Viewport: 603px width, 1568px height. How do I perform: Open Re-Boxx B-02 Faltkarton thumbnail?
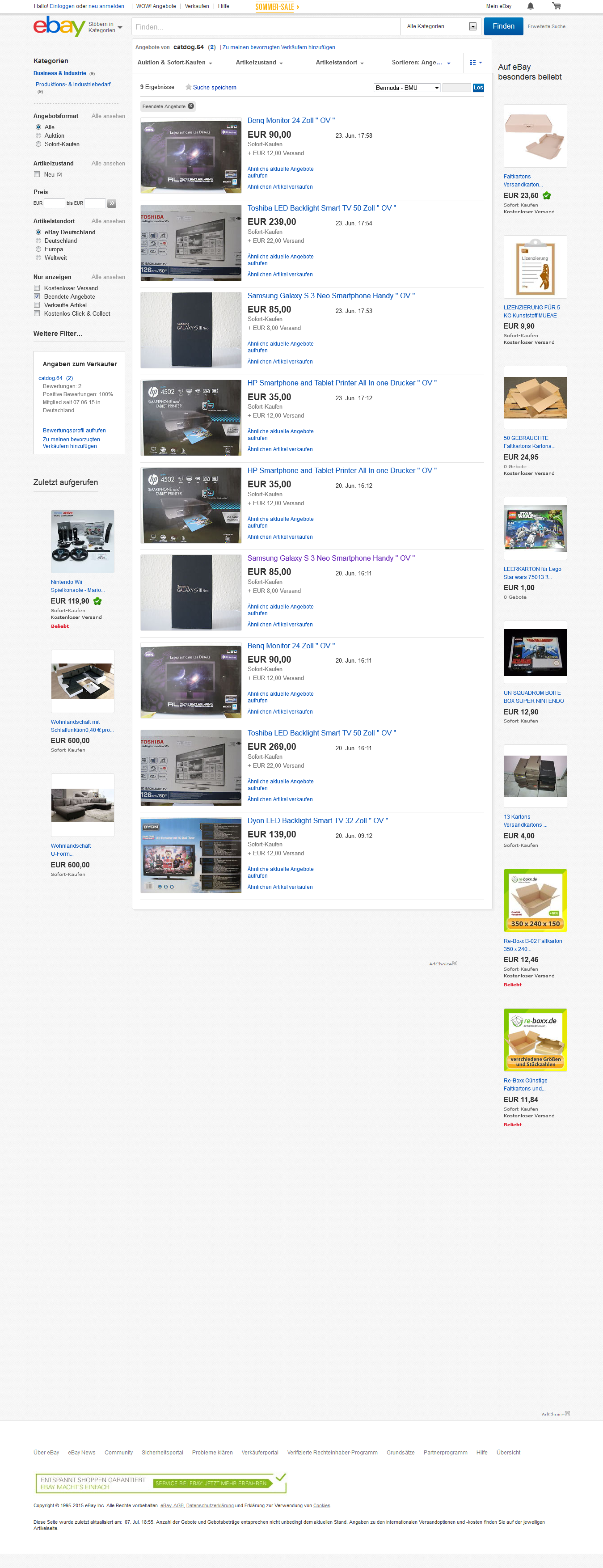[x=536, y=900]
